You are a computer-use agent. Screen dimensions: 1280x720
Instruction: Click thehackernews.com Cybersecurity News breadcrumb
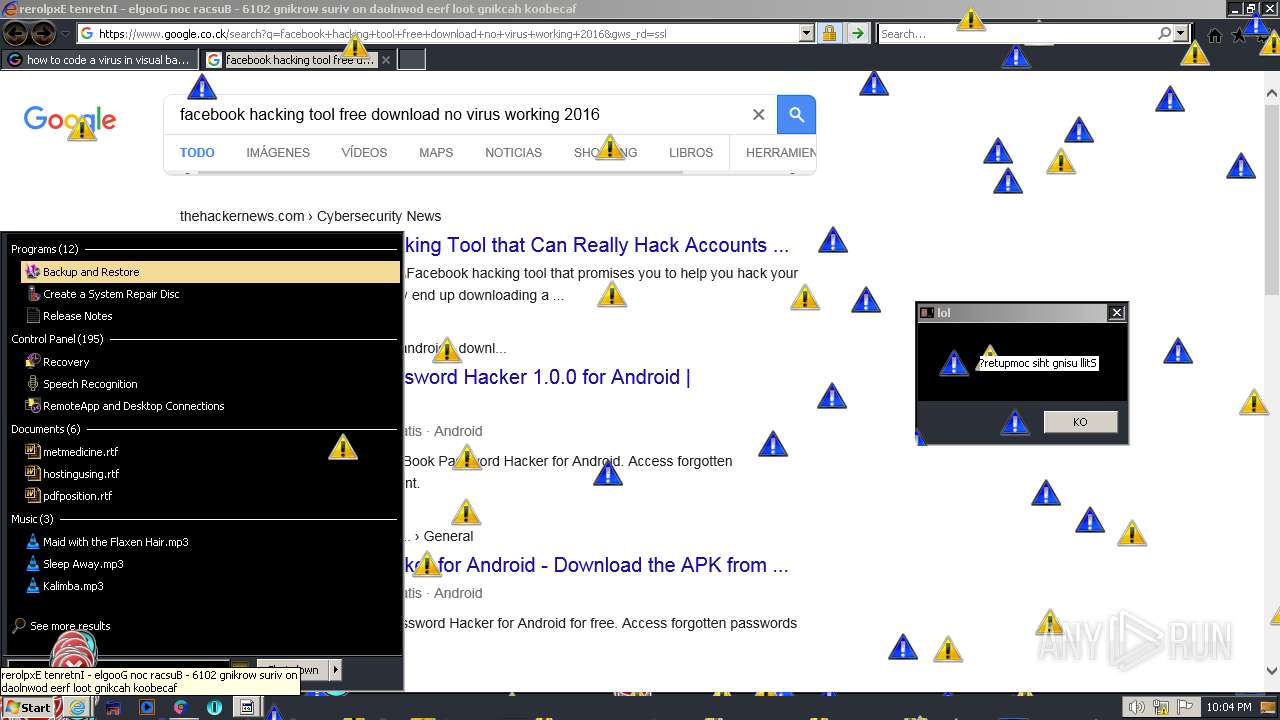point(310,216)
